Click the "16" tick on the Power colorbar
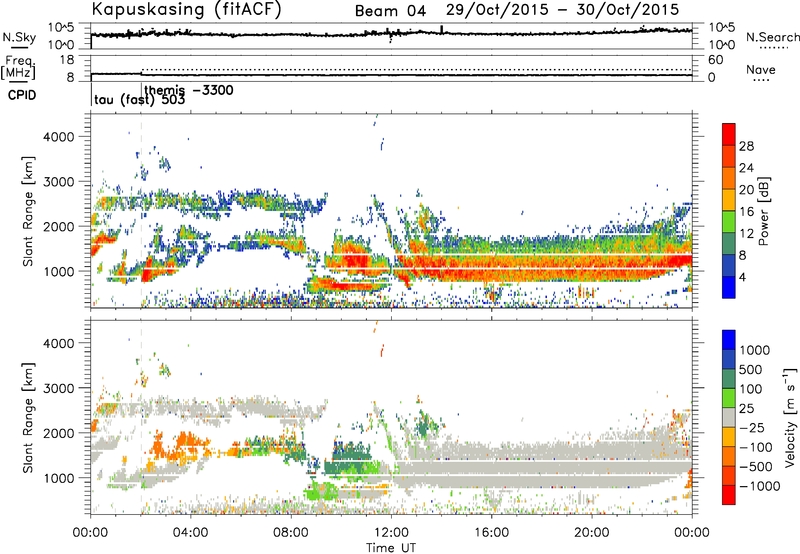 (746, 212)
